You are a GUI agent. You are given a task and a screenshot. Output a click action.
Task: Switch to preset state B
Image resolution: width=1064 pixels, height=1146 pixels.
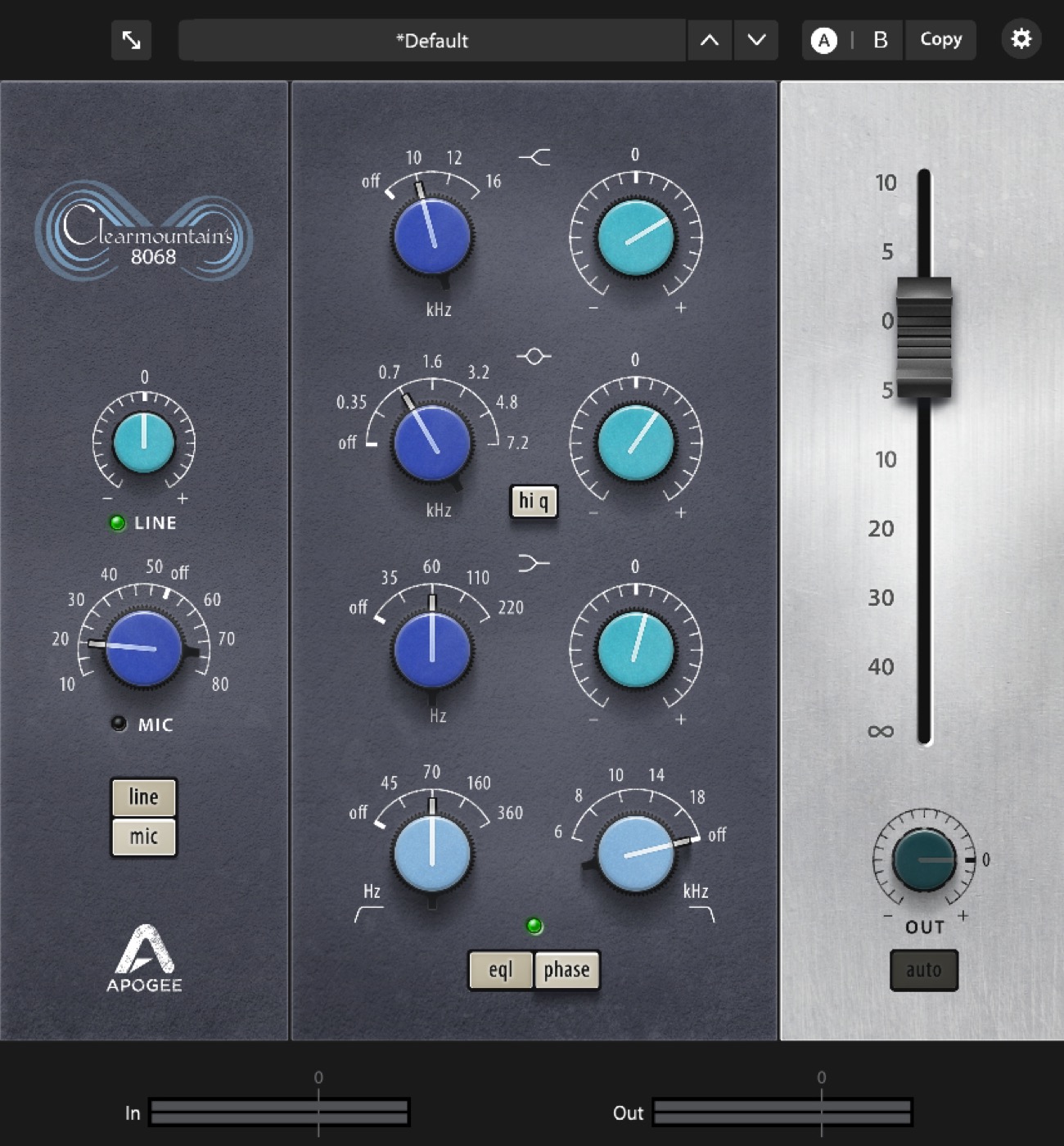coord(880,40)
